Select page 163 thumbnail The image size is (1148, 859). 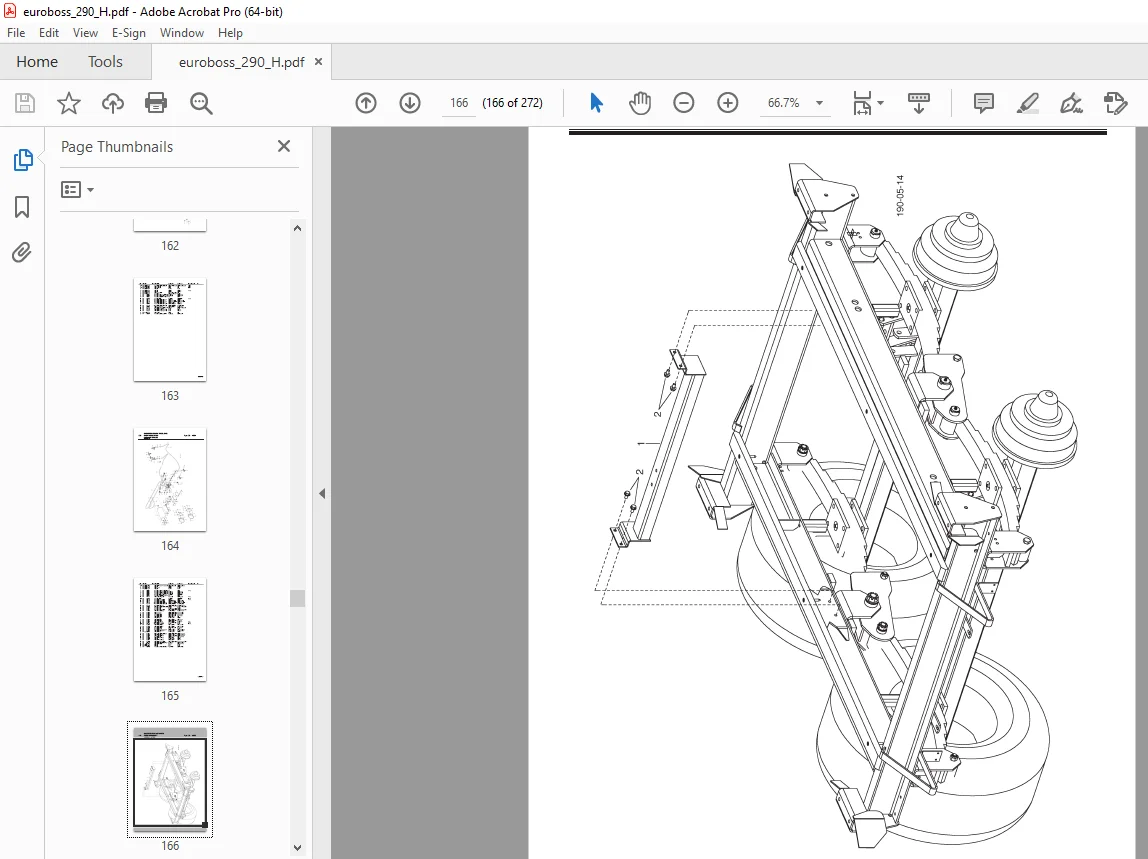coord(170,330)
